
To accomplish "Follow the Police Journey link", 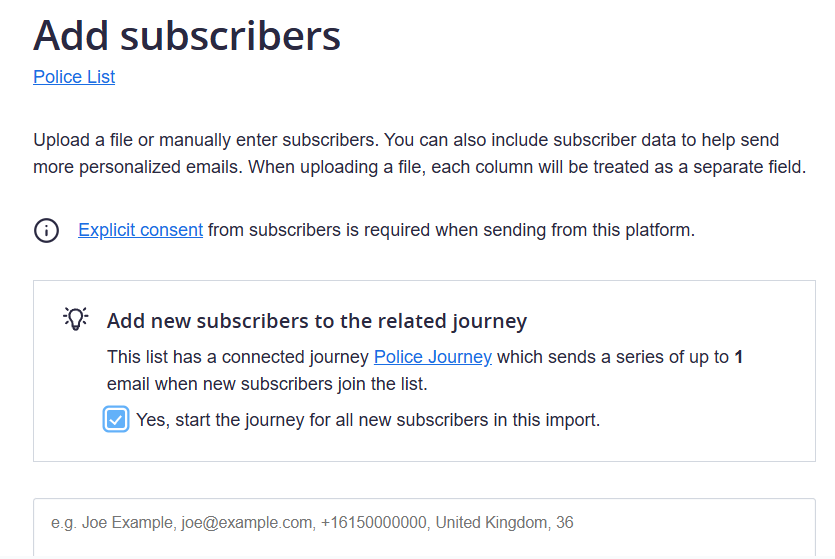I will click(x=432, y=357).
